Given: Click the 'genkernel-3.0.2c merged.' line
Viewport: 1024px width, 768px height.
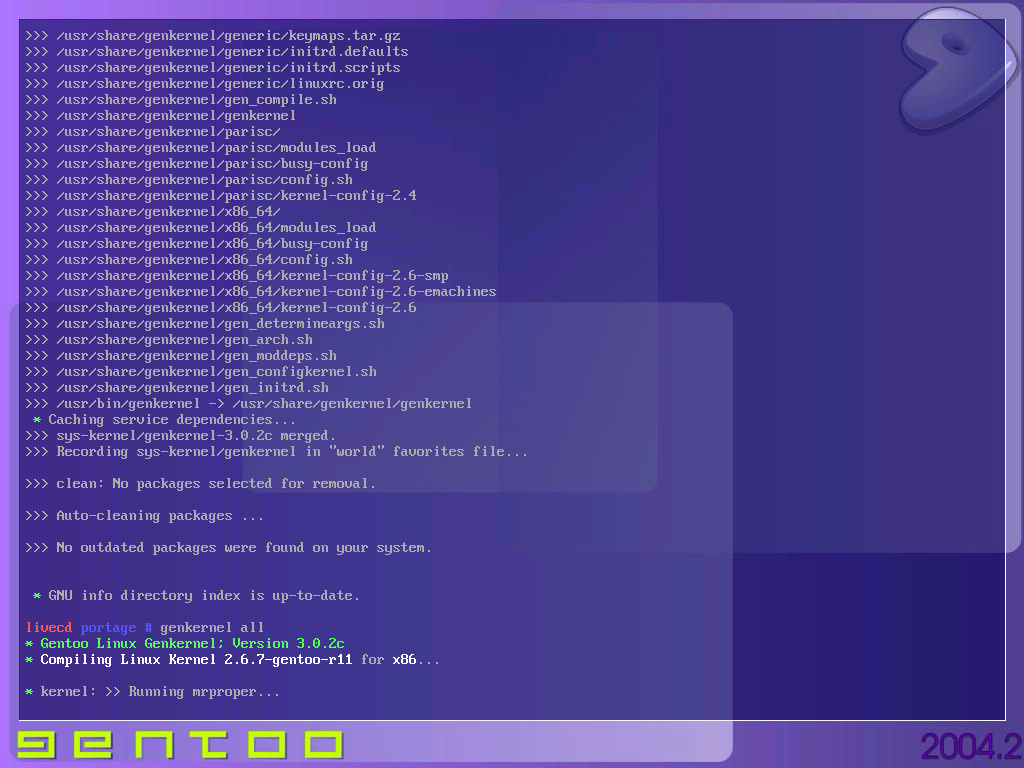Looking at the screenshot, I should pos(180,436).
